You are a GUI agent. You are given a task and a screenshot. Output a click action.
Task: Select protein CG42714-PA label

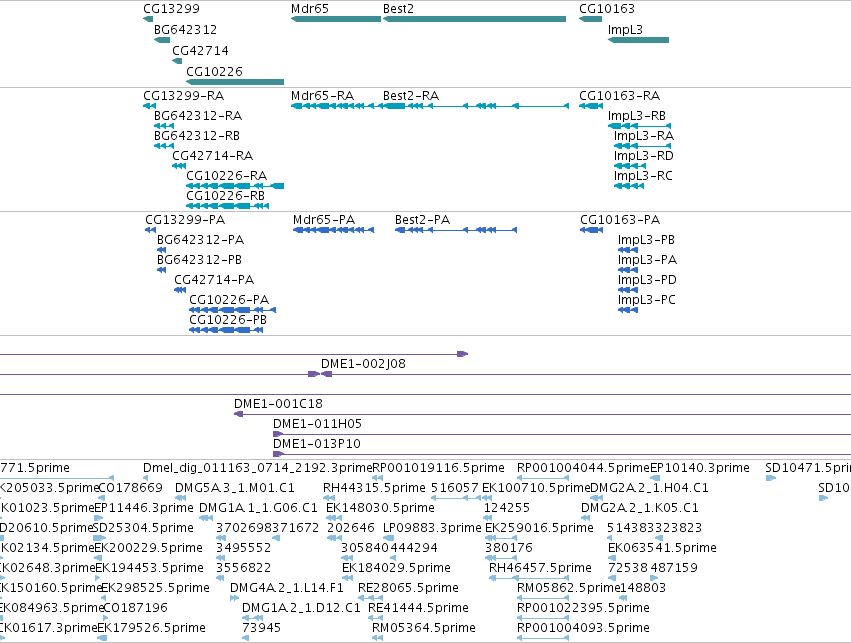click(x=214, y=280)
